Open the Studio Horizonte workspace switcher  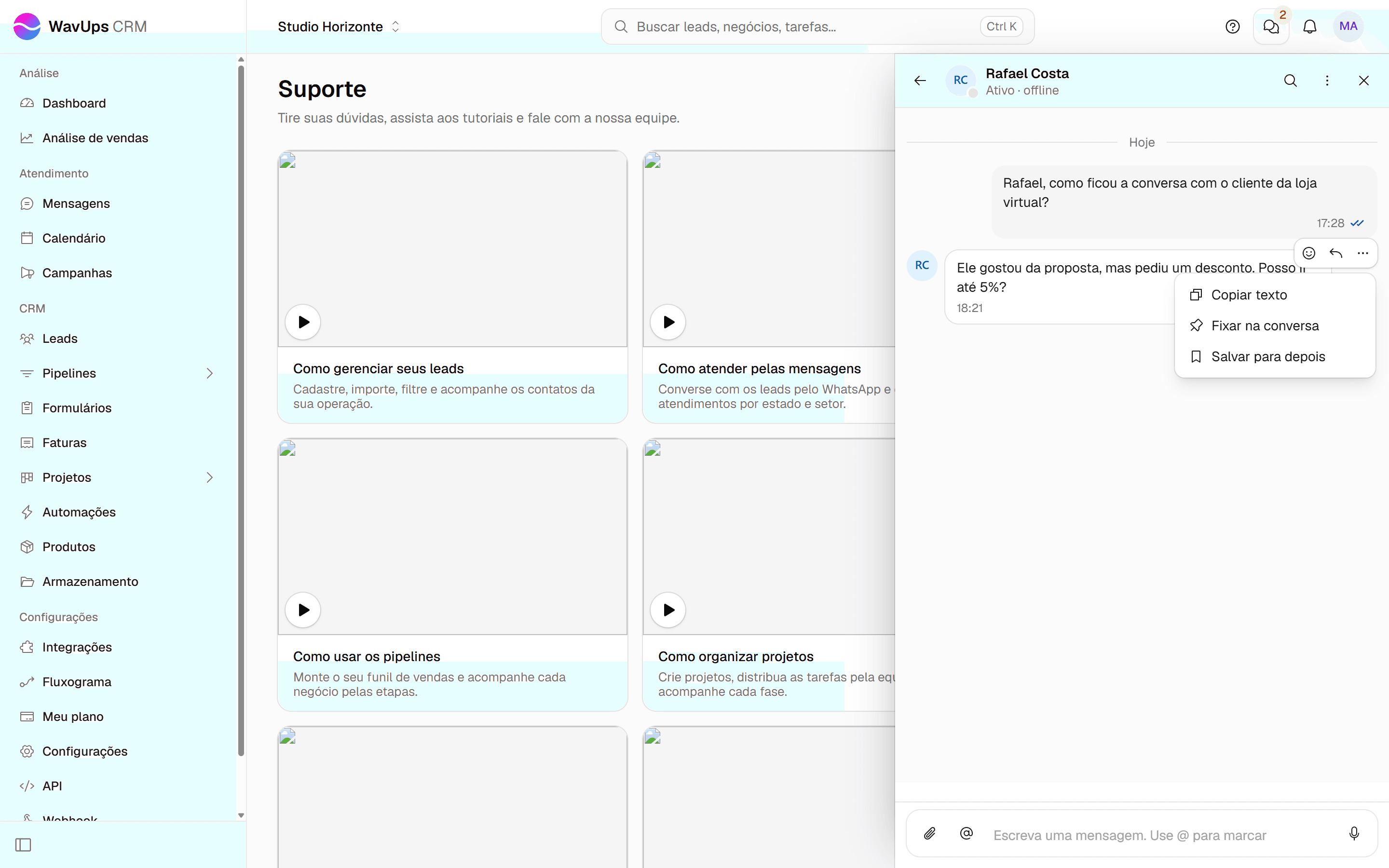pyautogui.click(x=339, y=27)
